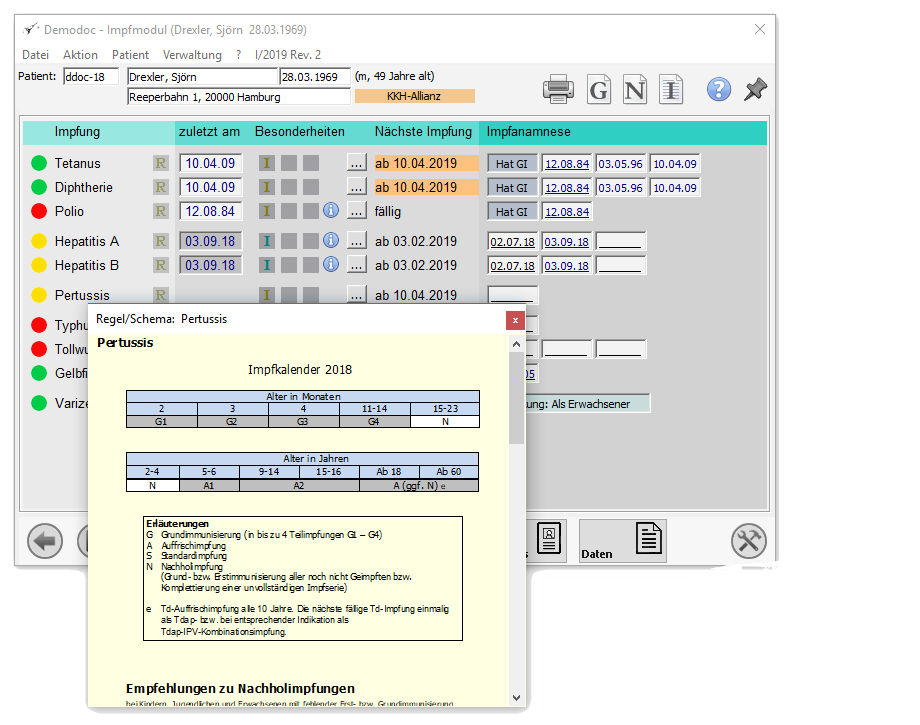Toggle the R marker for Tetanus
The image size is (920, 725).
pos(160,163)
